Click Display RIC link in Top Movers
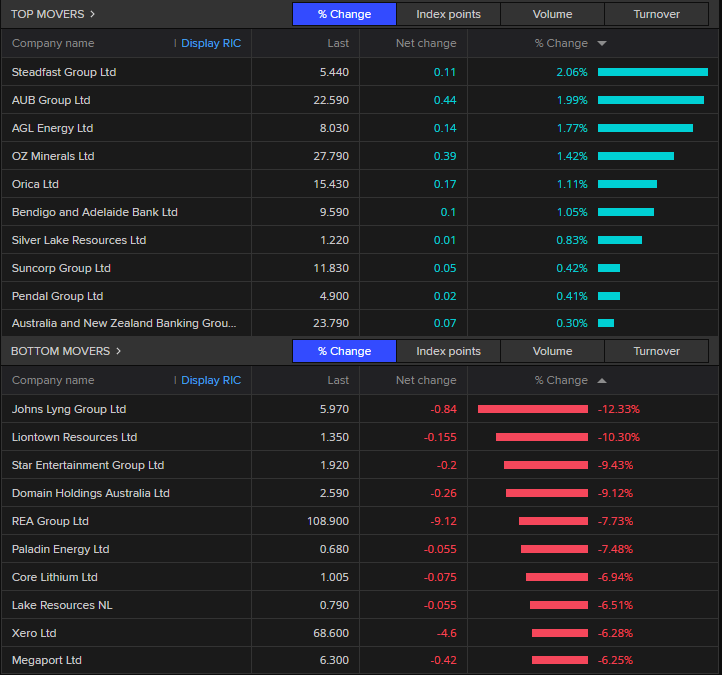Image resolution: width=722 pixels, height=675 pixels. coord(211,43)
